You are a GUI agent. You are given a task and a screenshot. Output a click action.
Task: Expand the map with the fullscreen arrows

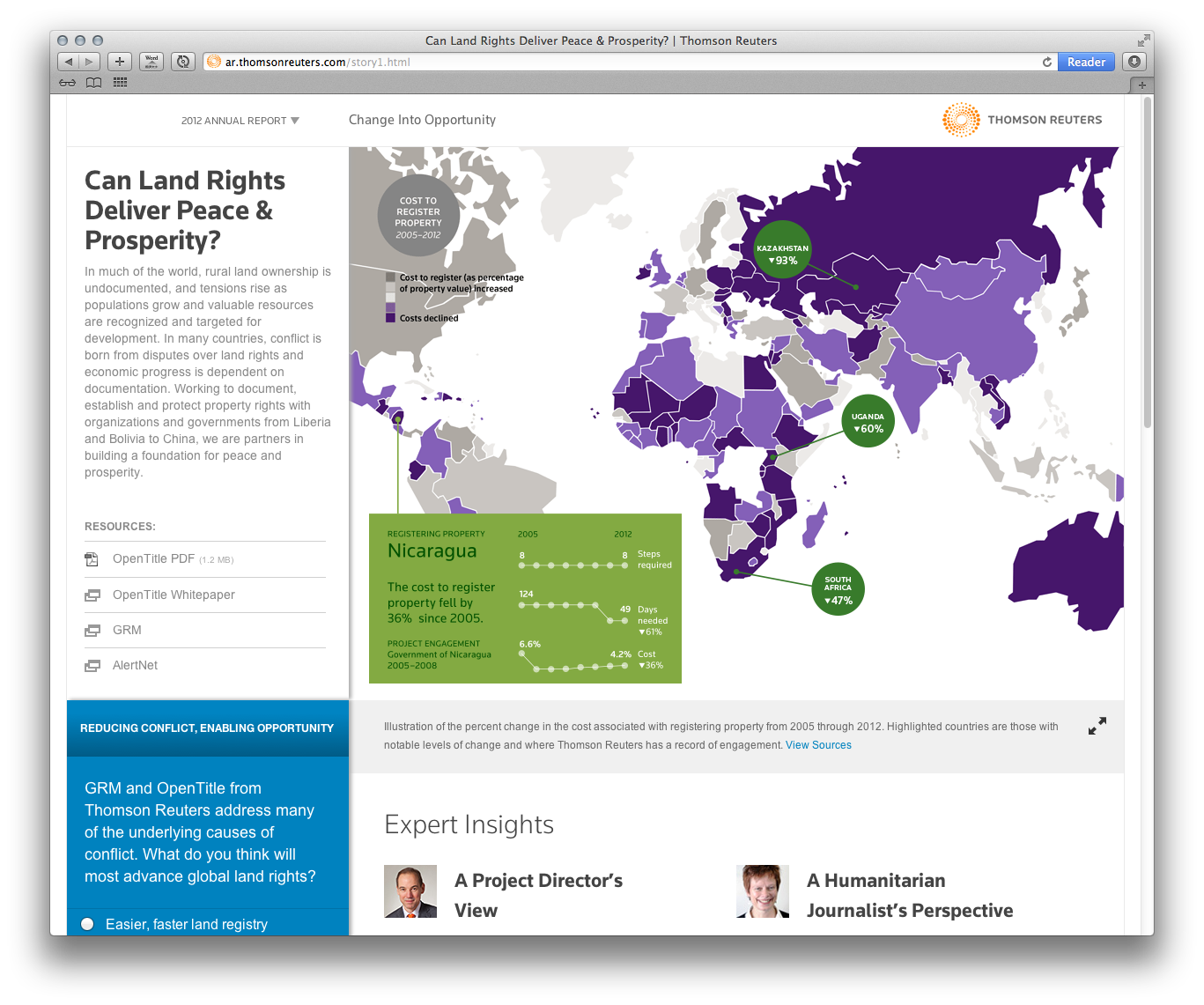(x=1097, y=726)
